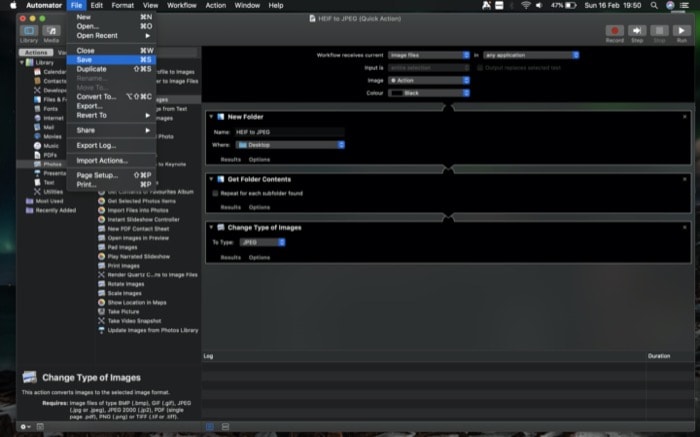The image size is (700, 437).
Task: Select Pad Images action
Action: (x=118, y=247)
